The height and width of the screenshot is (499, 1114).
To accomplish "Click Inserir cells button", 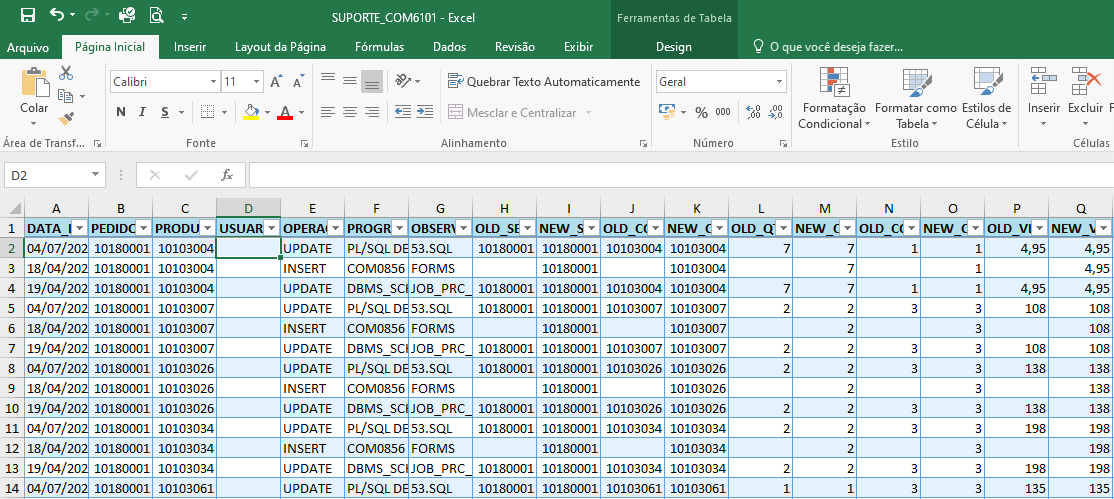I will tap(1044, 98).
